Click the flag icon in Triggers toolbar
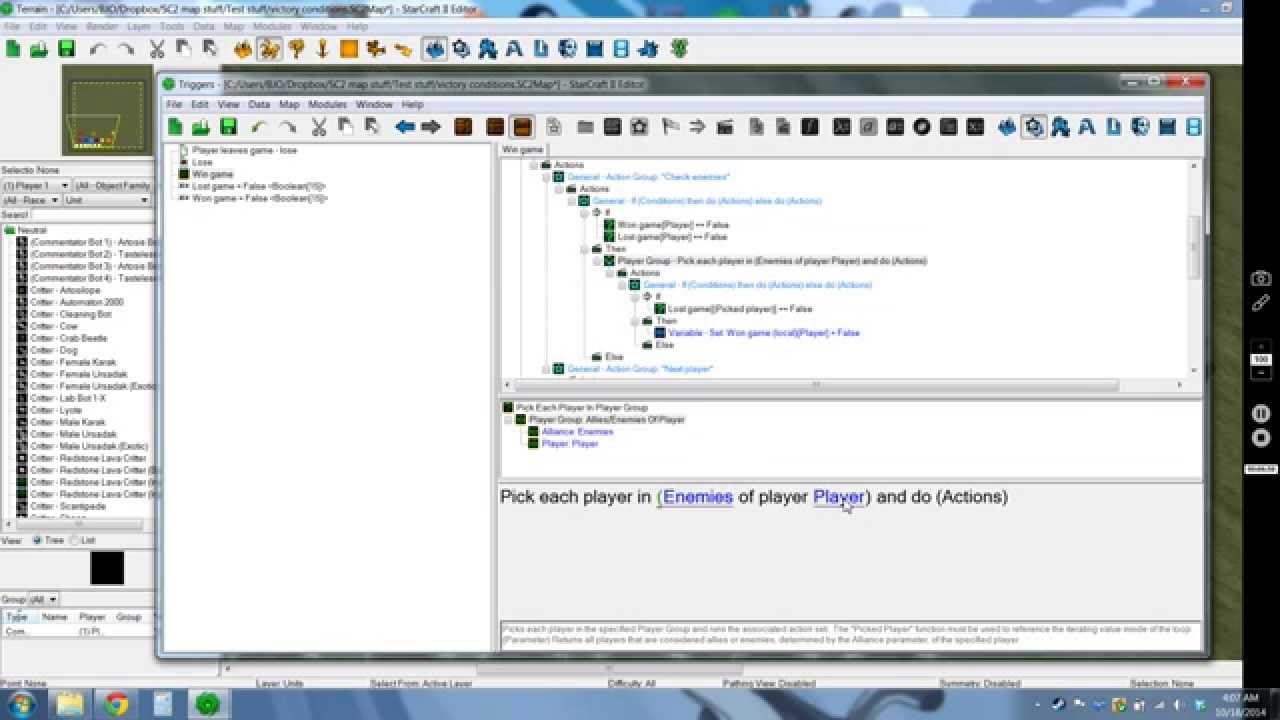1280x720 pixels. [x=671, y=127]
